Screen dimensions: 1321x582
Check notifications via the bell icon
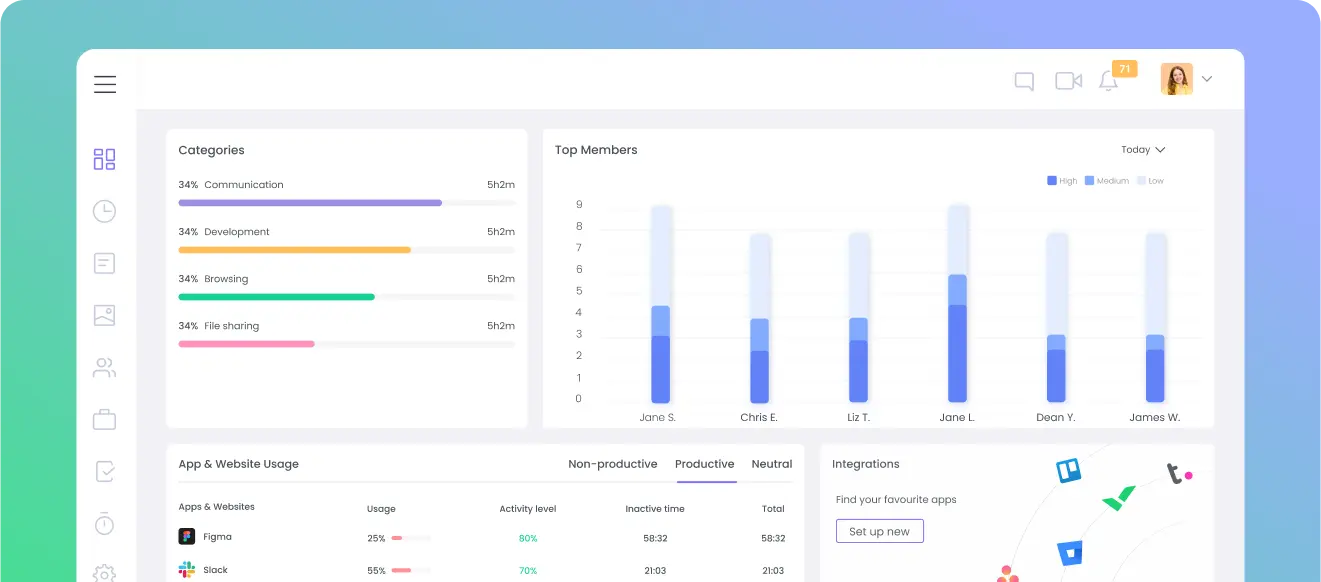(x=1108, y=81)
